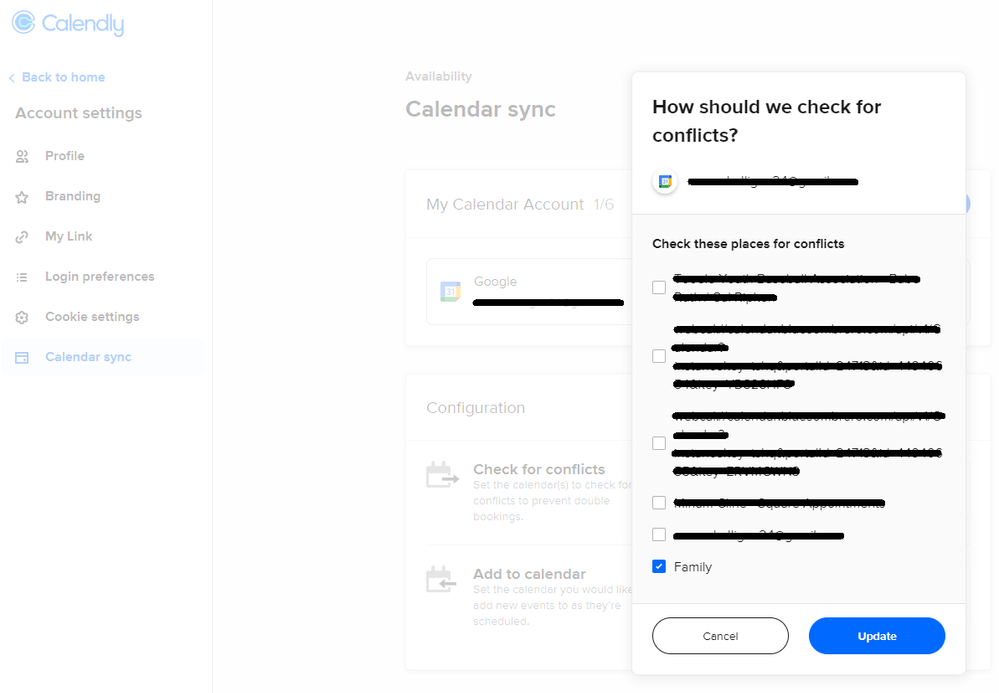Uncheck the Family calendar checkbox
This screenshot has width=999, height=693.
pos(659,567)
